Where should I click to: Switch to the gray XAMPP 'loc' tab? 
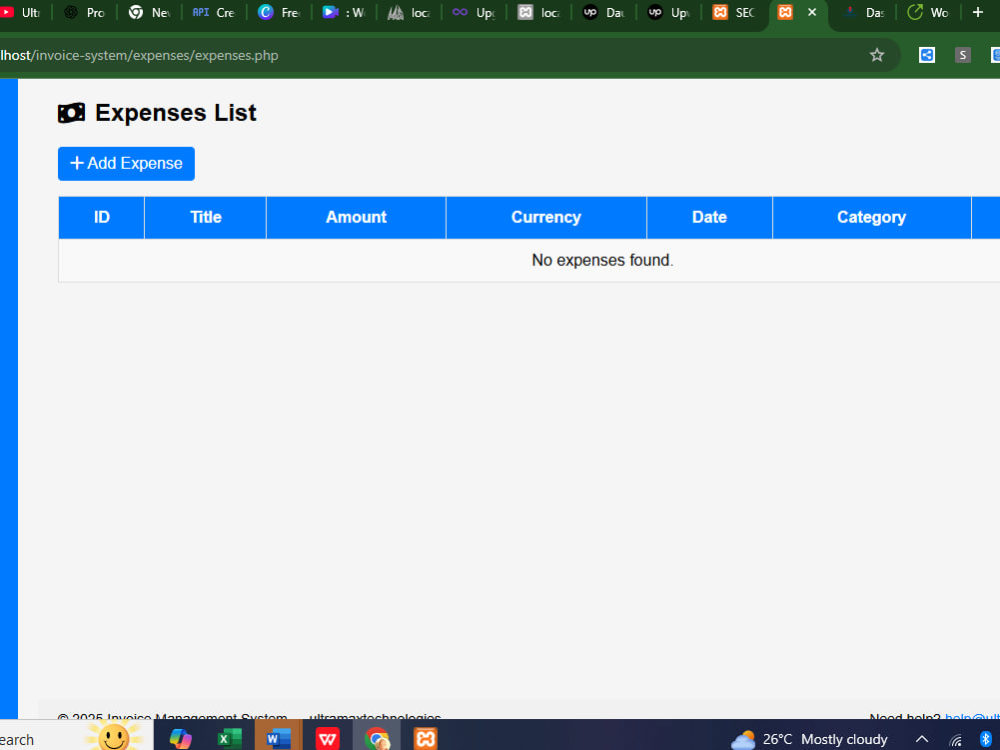(x=539, y=12)
